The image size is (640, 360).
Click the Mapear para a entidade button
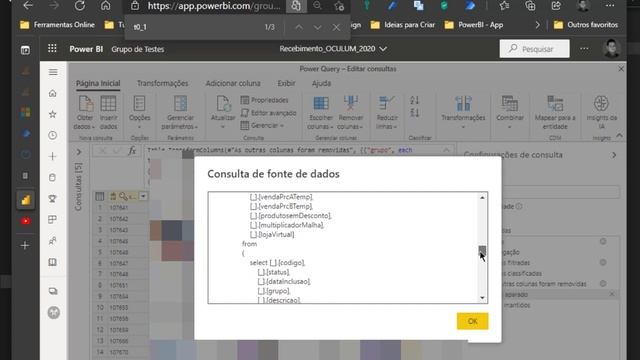(555, 113)
